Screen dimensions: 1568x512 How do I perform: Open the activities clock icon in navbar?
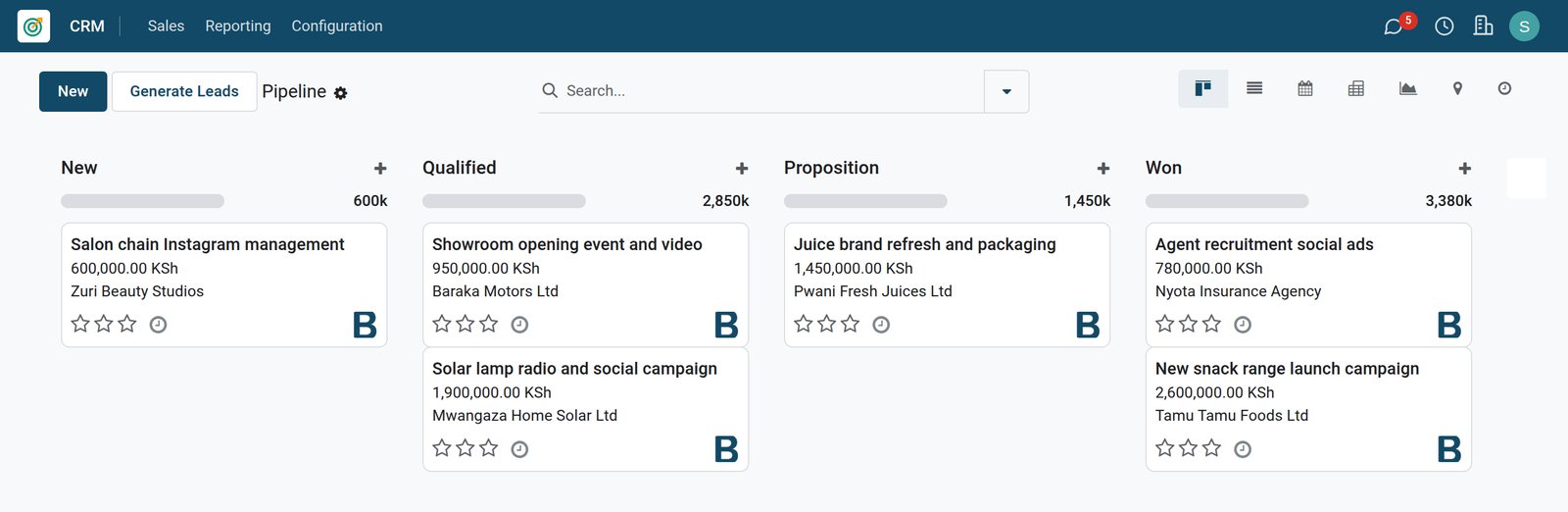coord(1445,26)
